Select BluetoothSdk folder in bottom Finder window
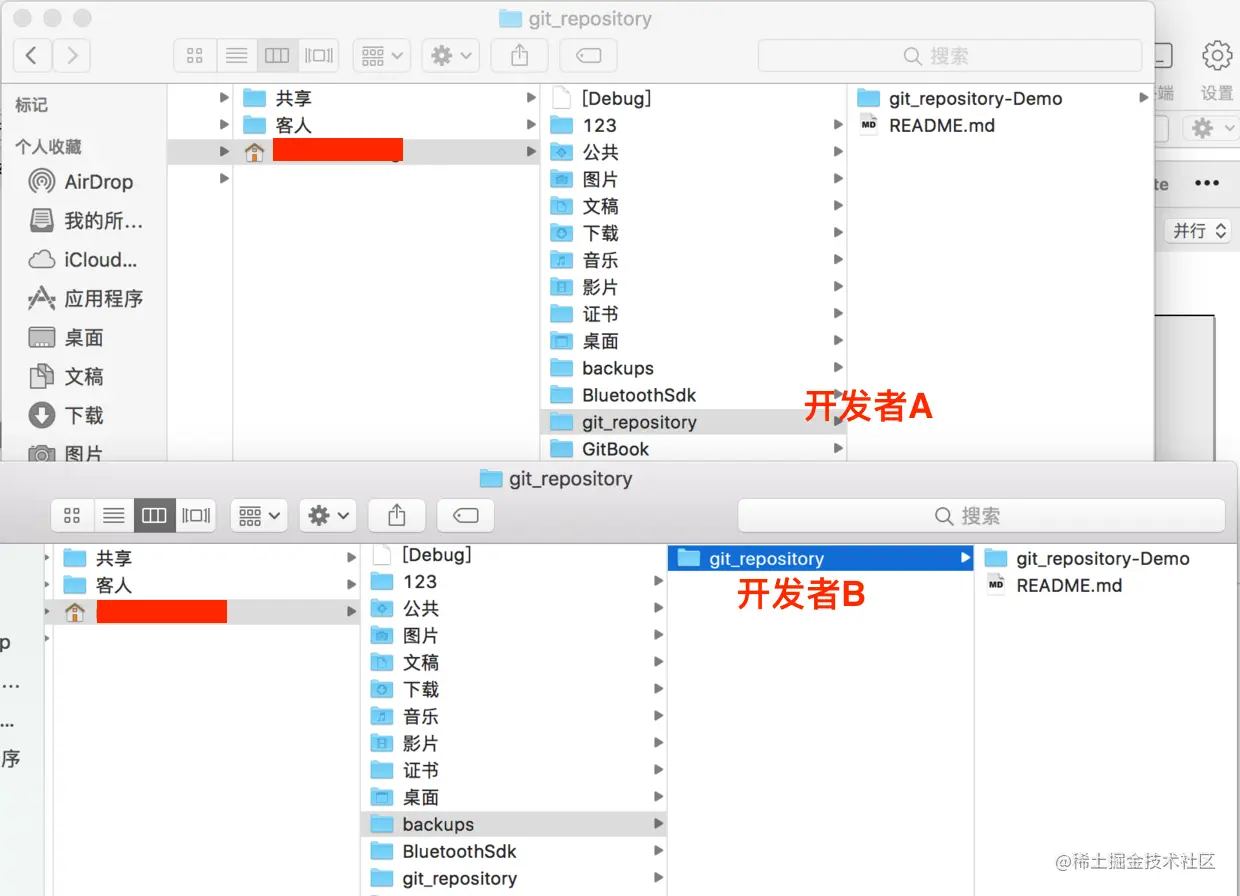The image size is (1240, 896). 513,851
